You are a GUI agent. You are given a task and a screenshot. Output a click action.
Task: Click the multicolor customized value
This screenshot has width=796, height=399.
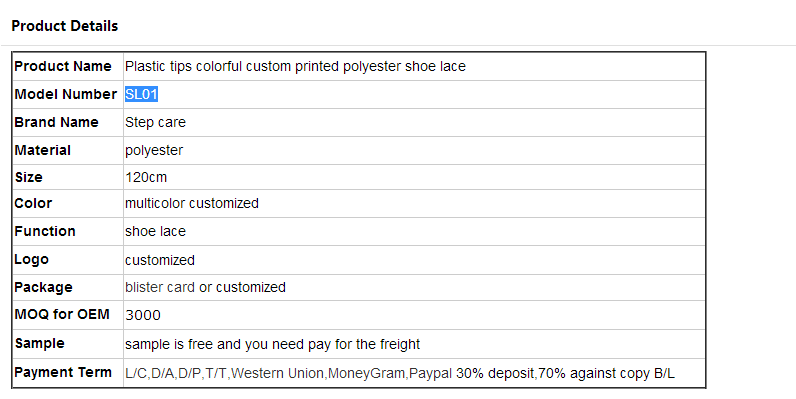coord(192,203)
